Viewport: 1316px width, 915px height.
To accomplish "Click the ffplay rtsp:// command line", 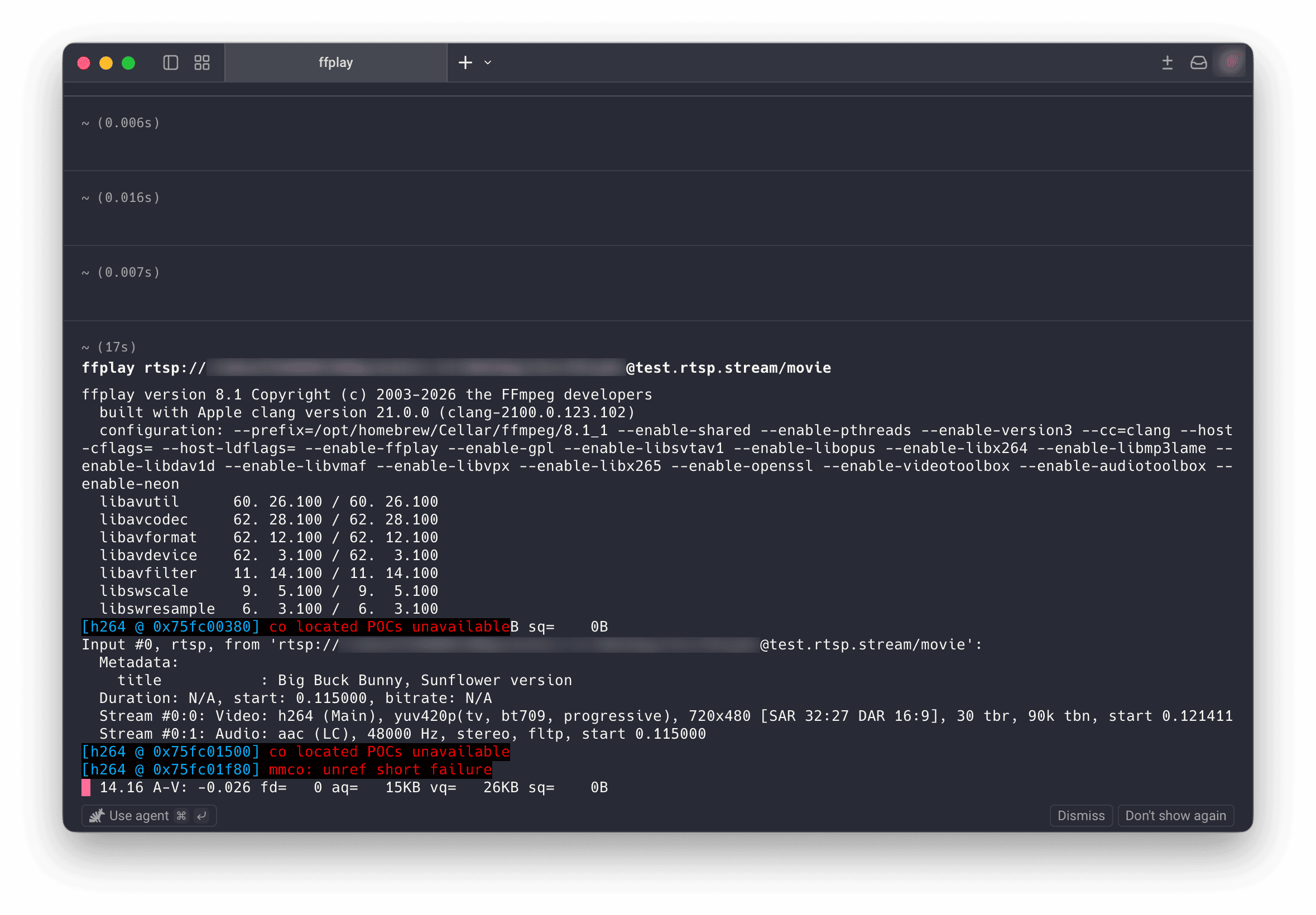I will click(x=456, y=368).
